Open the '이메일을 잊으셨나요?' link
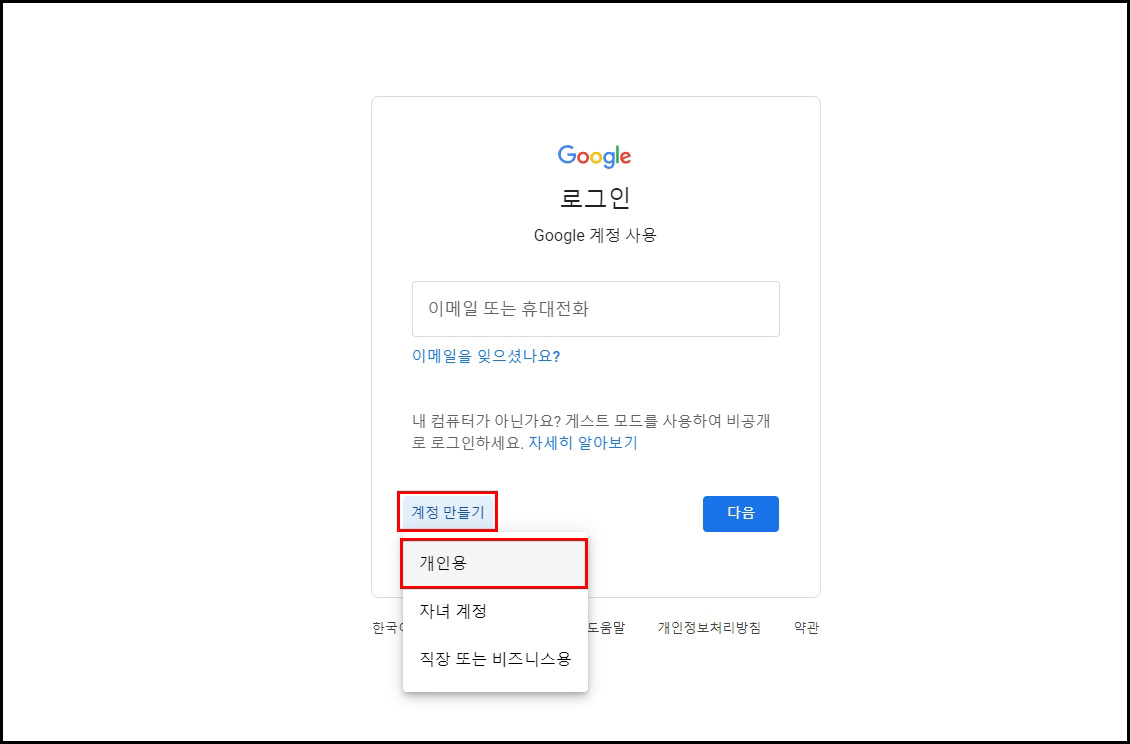Image resolution: width=1130 pixels, height=744 pixels. [486, 356]
